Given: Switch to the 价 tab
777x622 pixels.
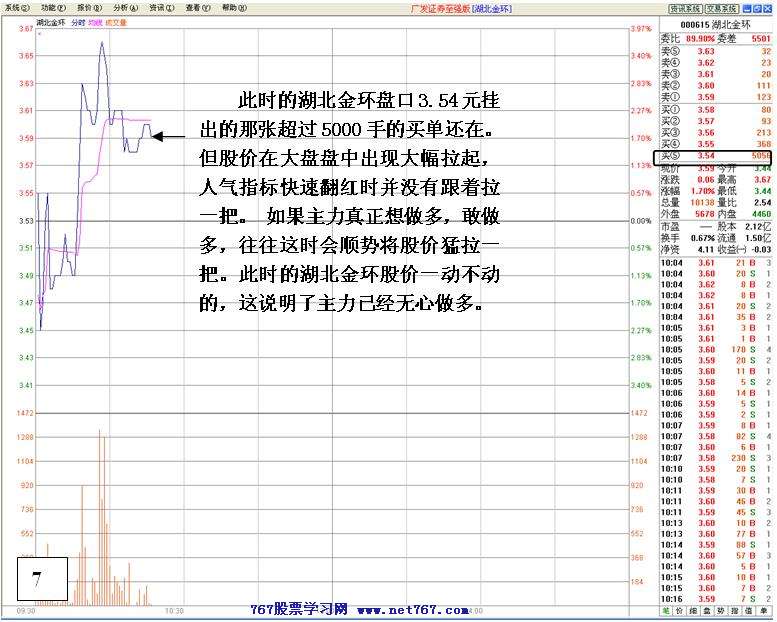Looking at the screenshot, I should 682,609.
